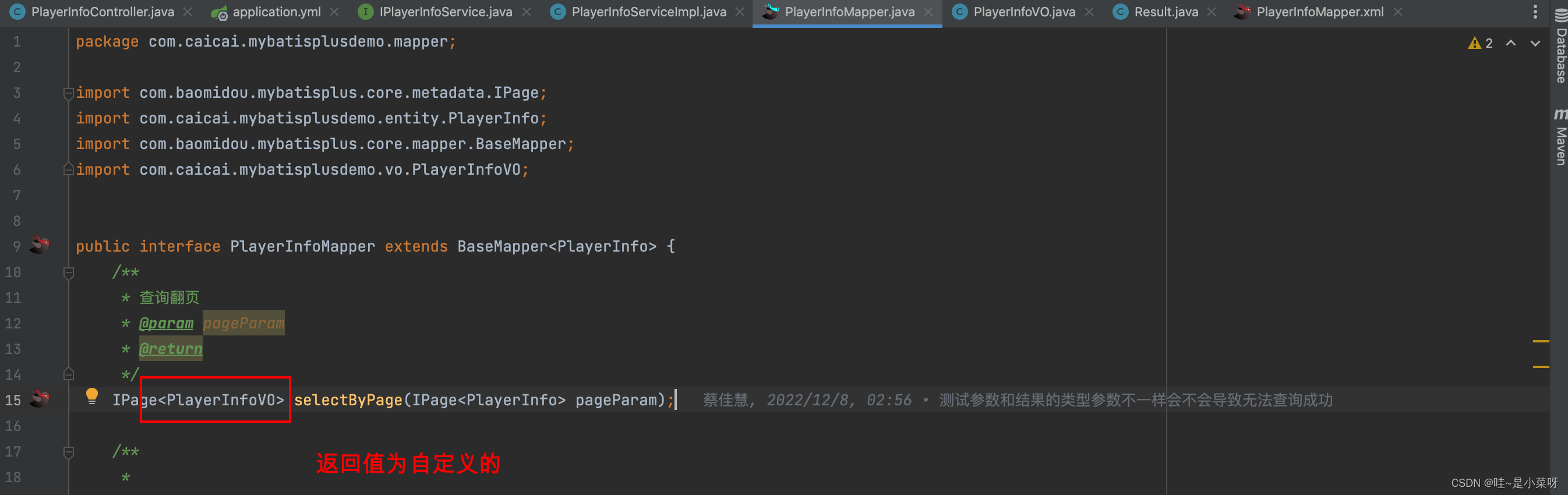1568x495 pixels.
Task: Click the git blame annotation on line 15
Action: coord(1018,400)
